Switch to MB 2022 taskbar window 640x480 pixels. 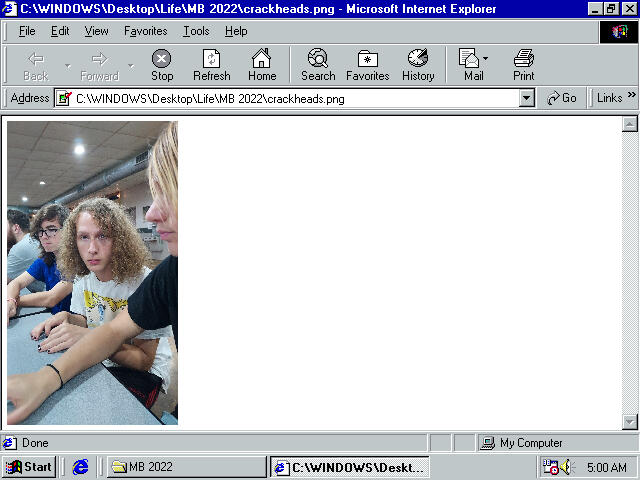(186, 467)
